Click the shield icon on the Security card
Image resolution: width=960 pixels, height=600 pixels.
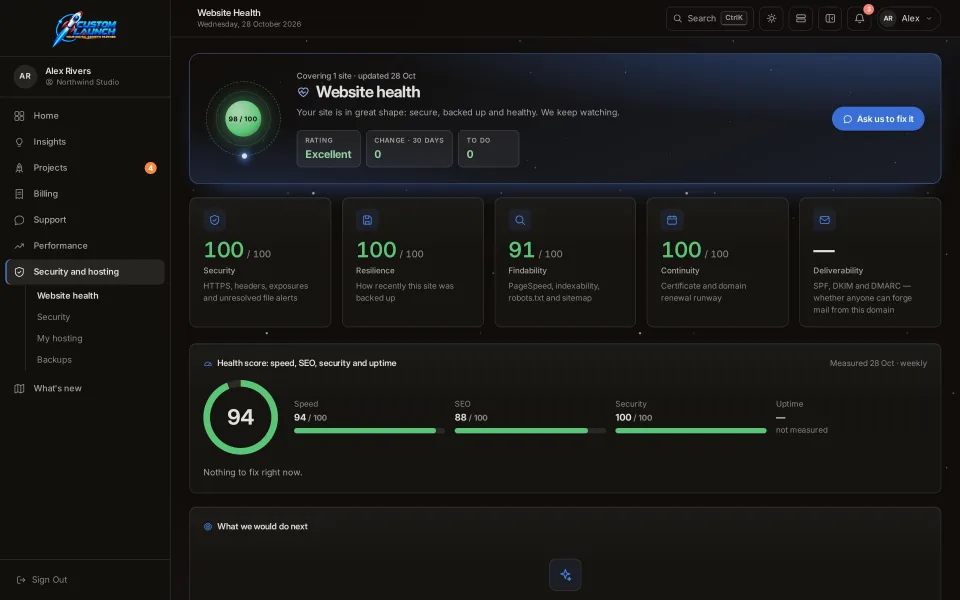pyautogui.click(x=214, y=220)
